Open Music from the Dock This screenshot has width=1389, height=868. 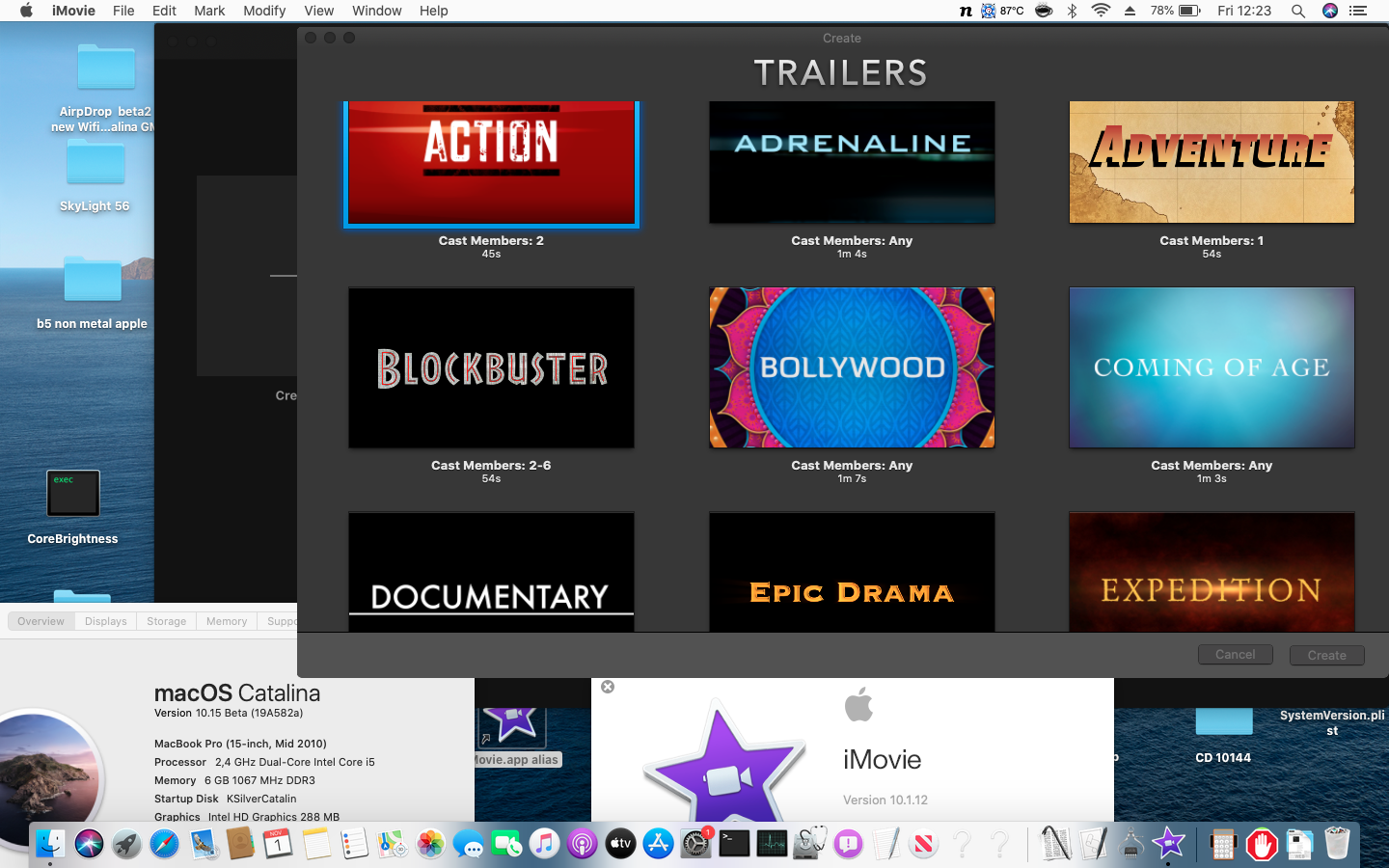coord(544,844)
